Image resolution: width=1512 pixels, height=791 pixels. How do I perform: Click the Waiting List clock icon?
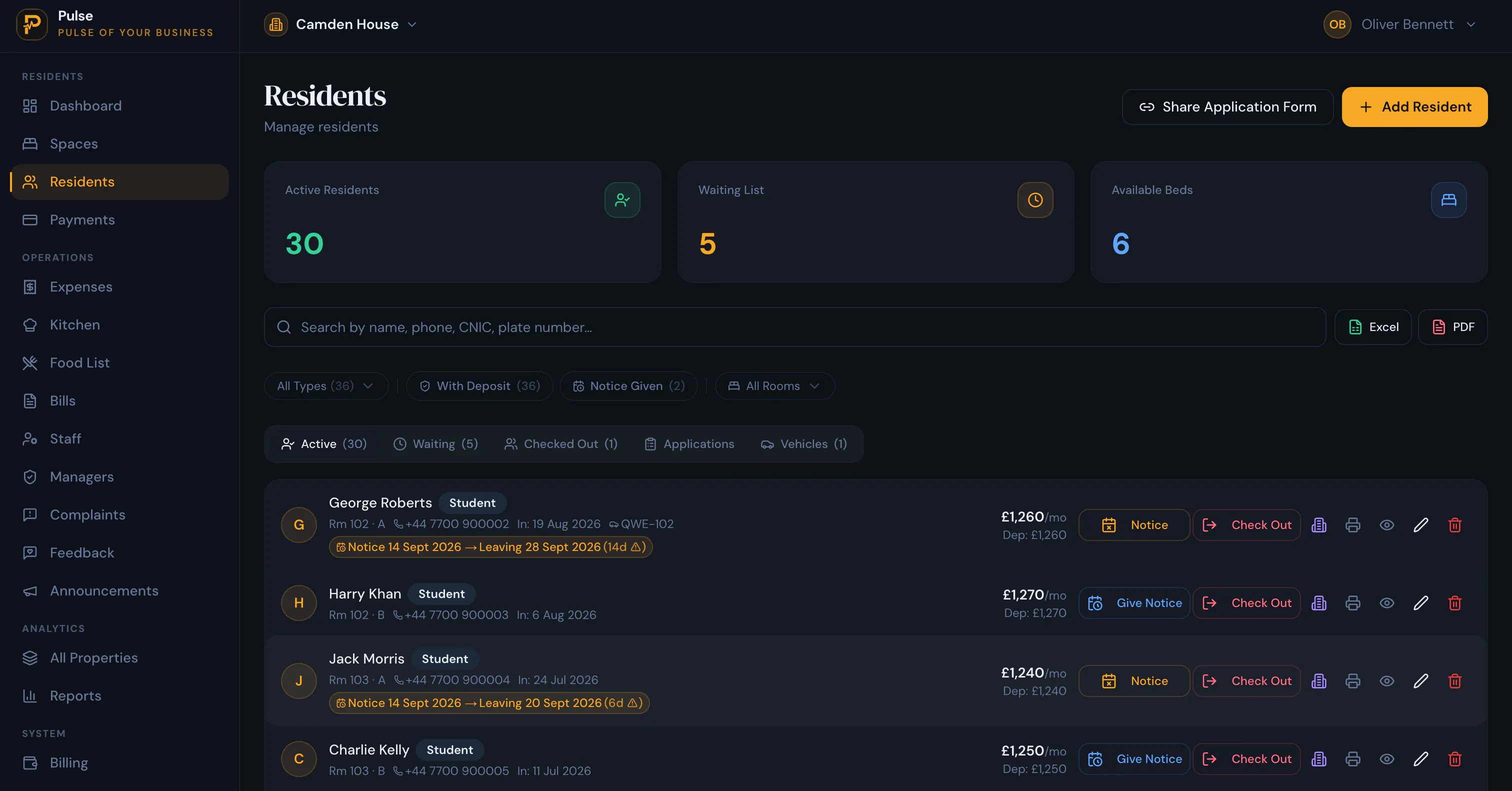1035,200
